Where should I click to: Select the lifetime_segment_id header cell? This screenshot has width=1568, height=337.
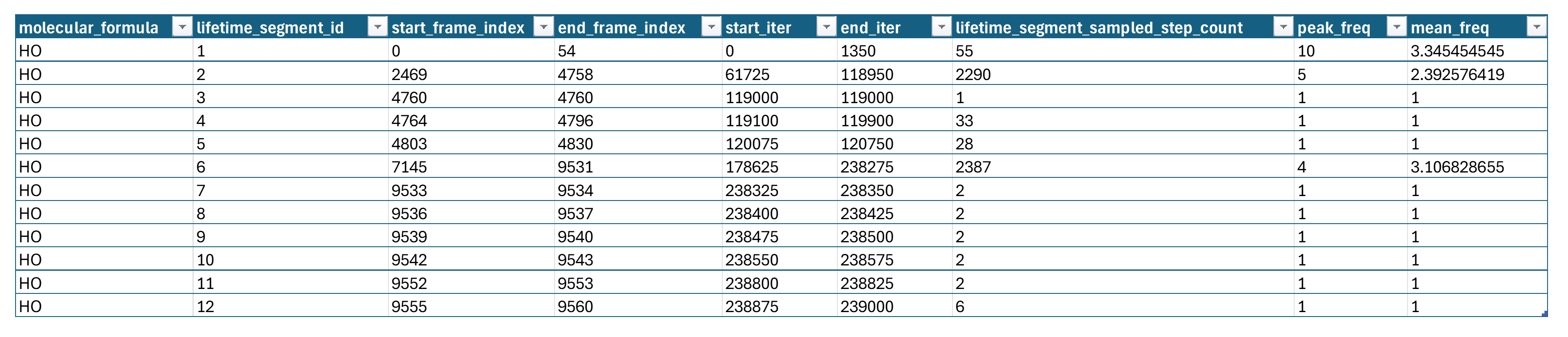tap(290, 28)
